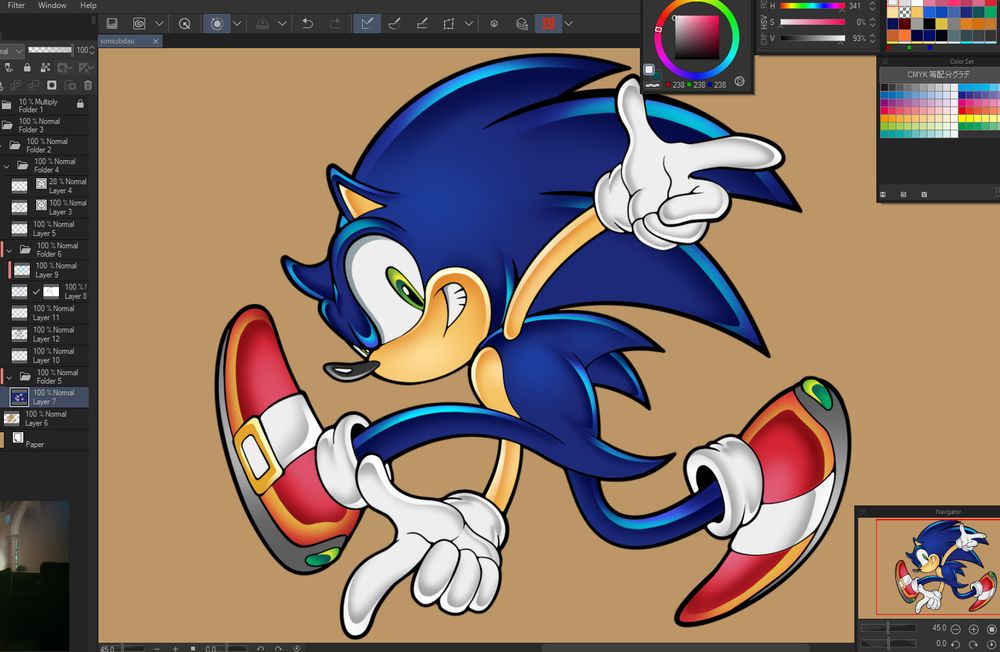Image resolution: width=1000 pixels, height=652 pixels.
Task: Open dropdown next to the transform icon
Action: 469,24
